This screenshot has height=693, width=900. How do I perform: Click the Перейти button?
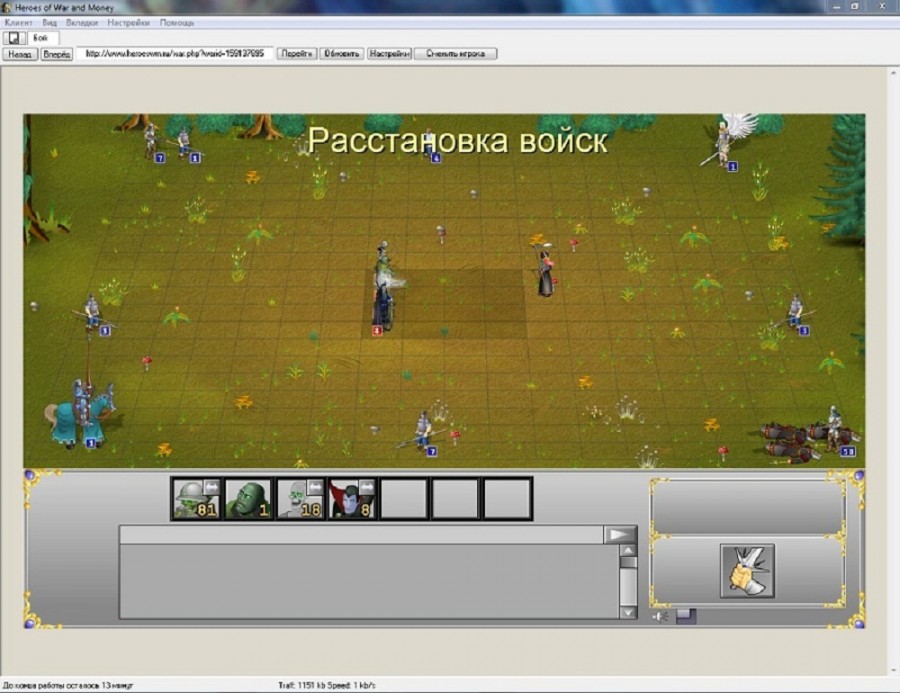pyautogui.click(x=297, y=53)
